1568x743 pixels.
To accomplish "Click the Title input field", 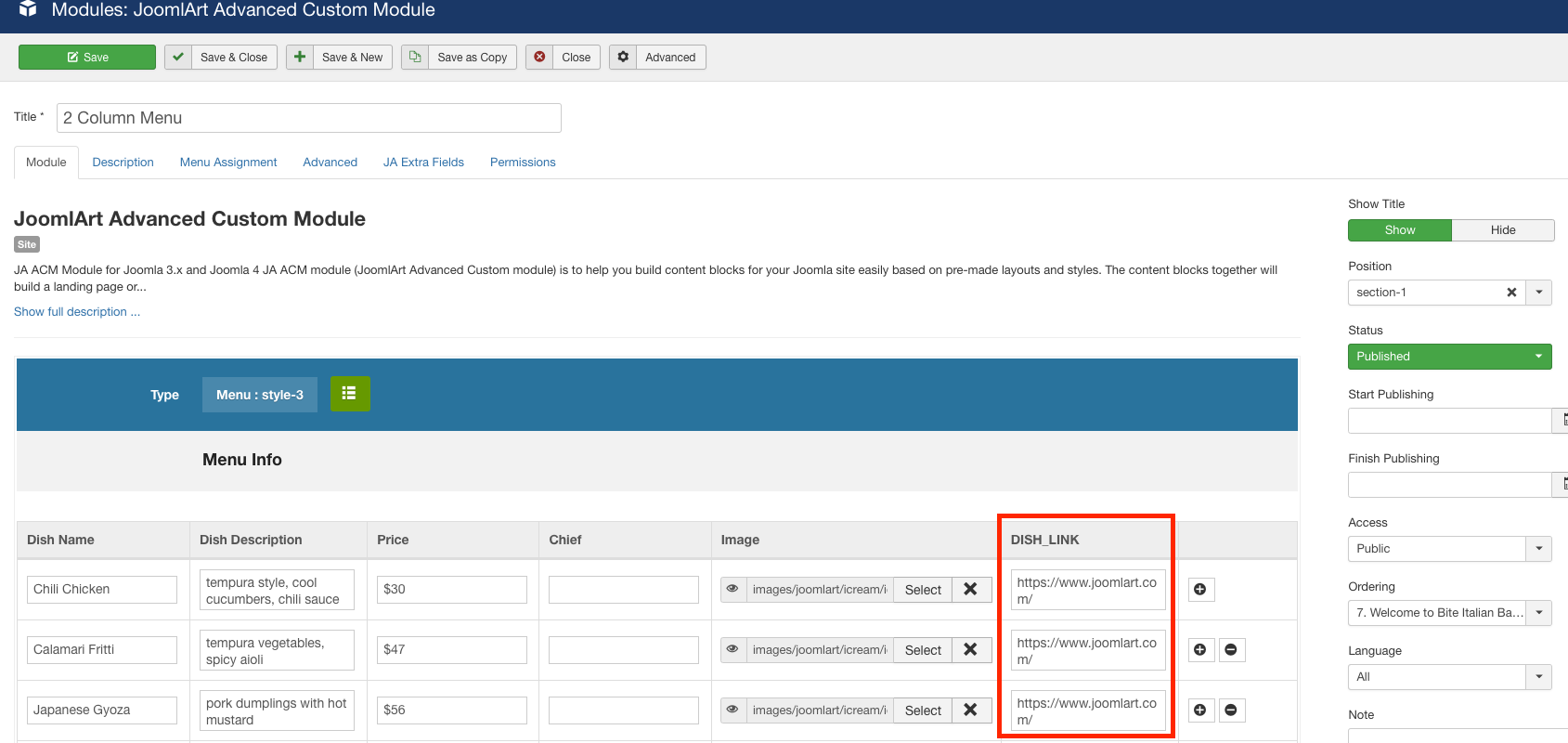I will 308,118.
